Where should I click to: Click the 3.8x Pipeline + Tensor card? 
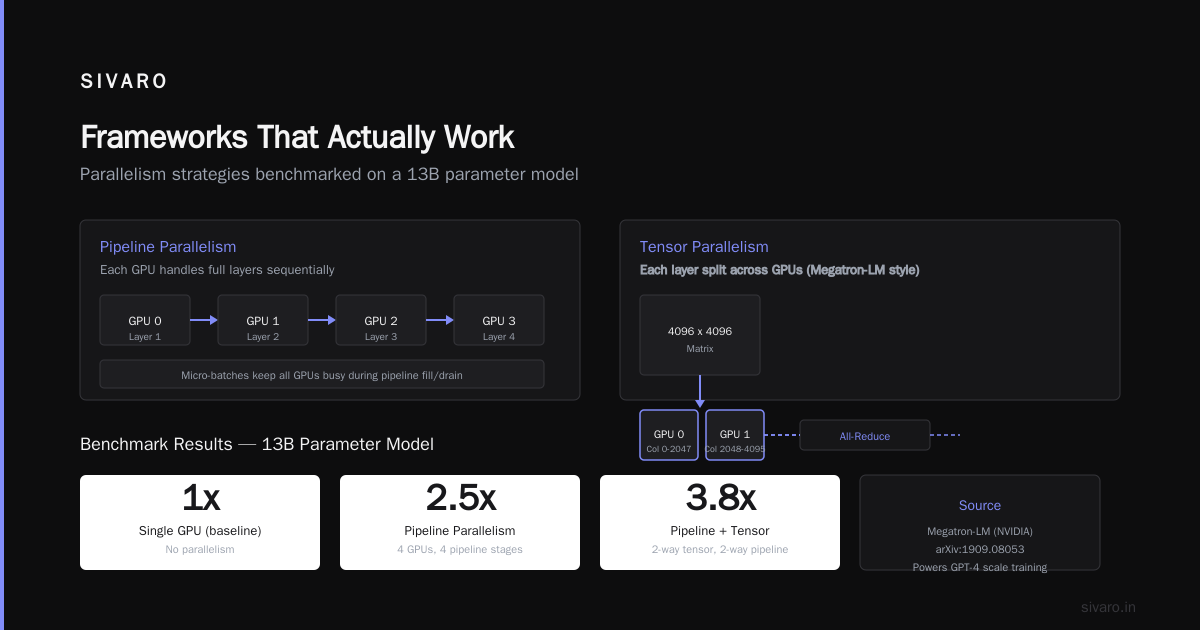point(720,522)
